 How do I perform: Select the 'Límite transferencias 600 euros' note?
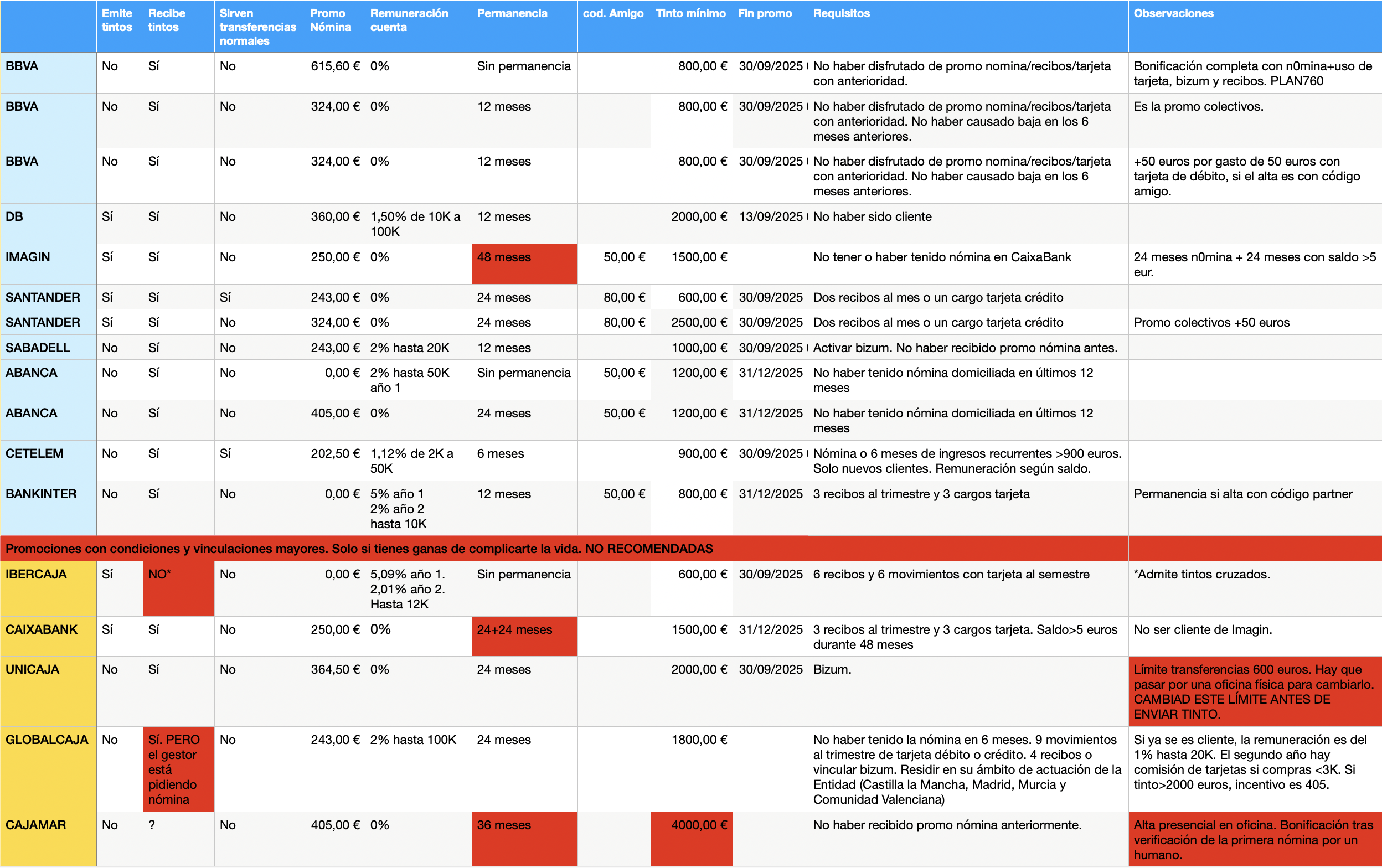click(1255, 691)
